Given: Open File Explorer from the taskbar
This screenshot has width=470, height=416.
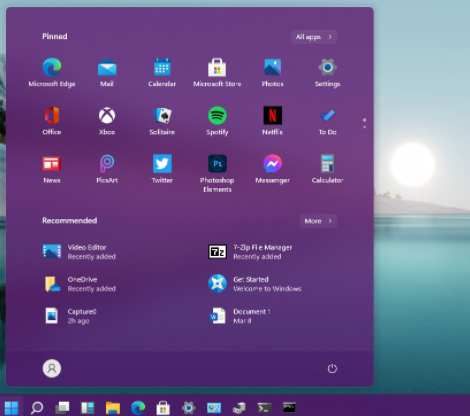Looking at the screenshot, I should click(x=113, y=407).
